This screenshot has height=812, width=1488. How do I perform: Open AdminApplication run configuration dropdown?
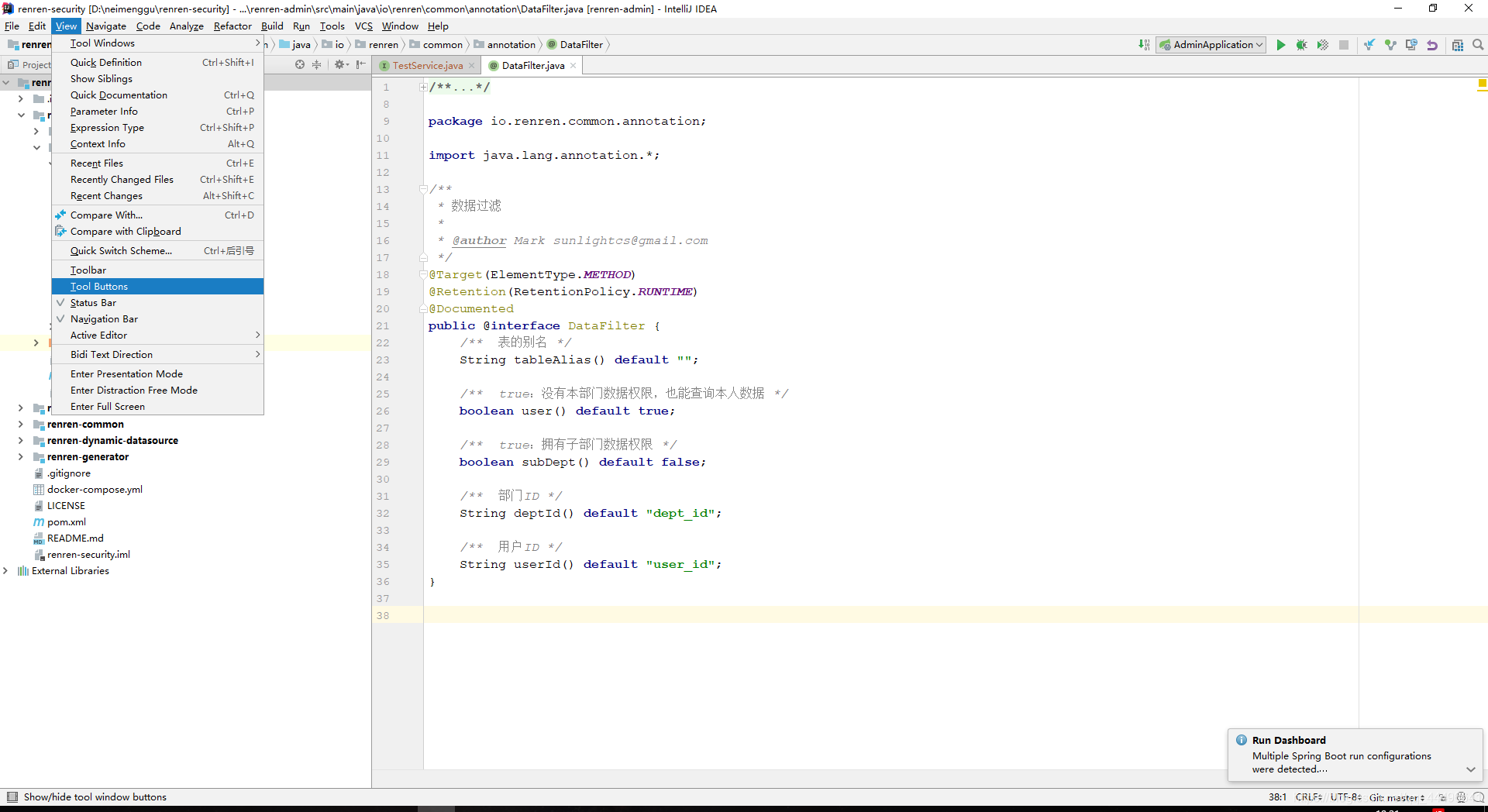click(1211, 45)
